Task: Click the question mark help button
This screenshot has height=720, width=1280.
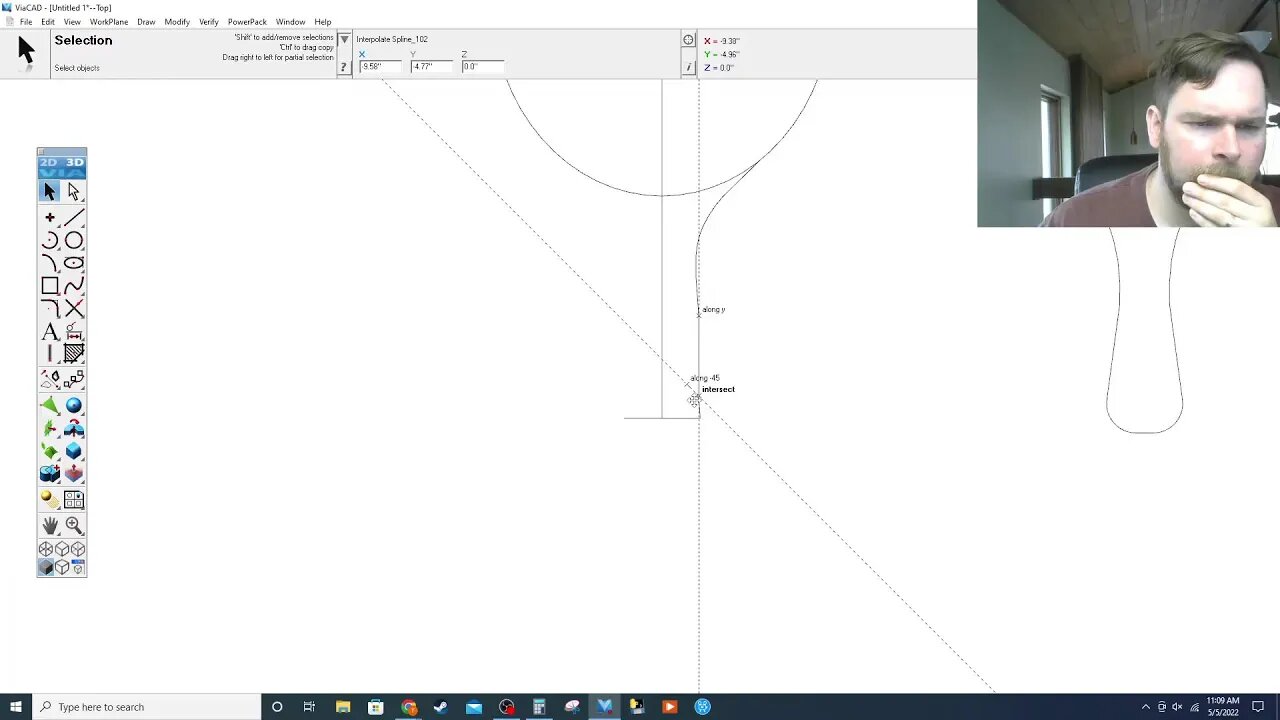Action: [x=344, y=67]
